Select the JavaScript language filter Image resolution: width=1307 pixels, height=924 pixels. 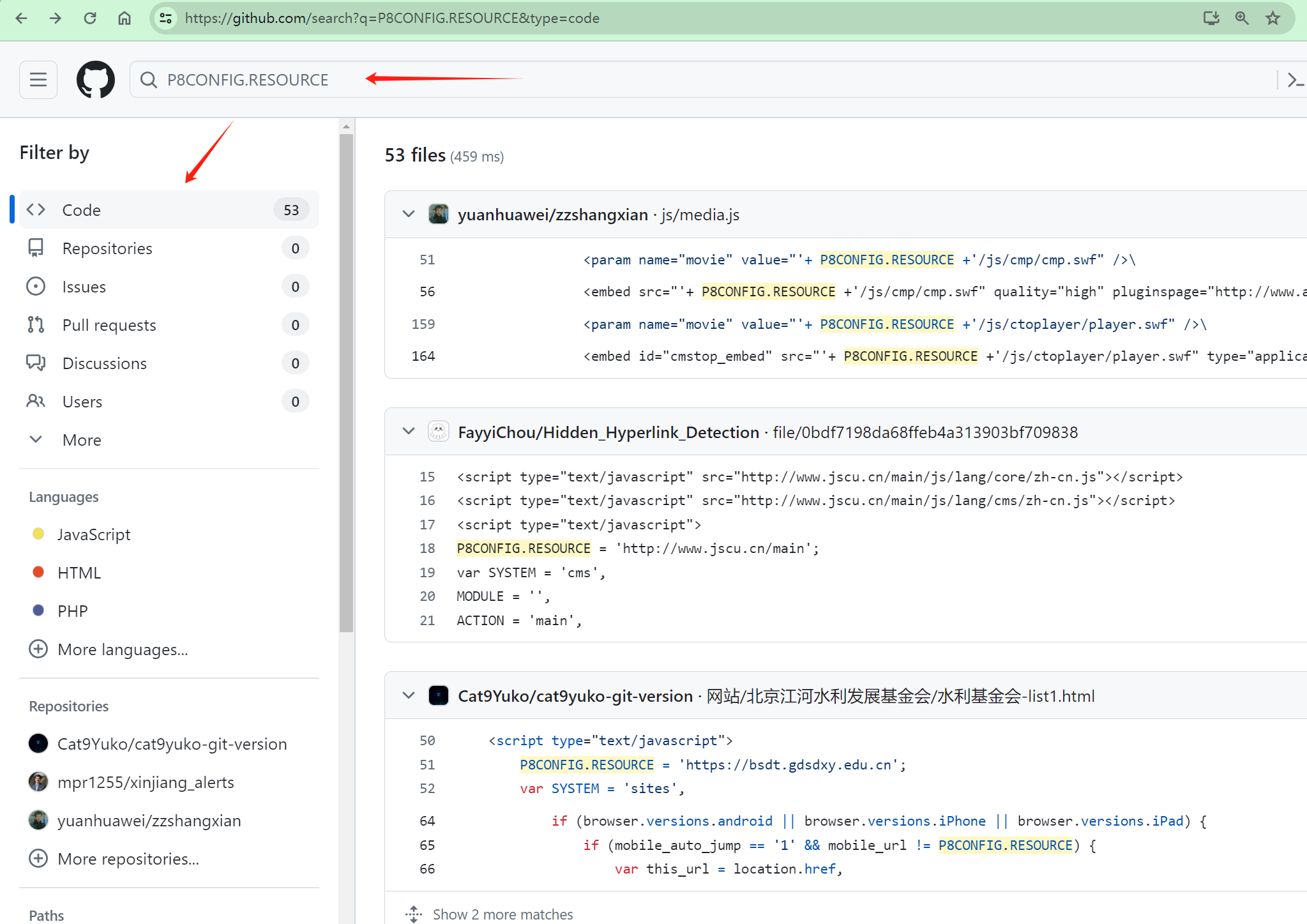click(x=93, y=534)
